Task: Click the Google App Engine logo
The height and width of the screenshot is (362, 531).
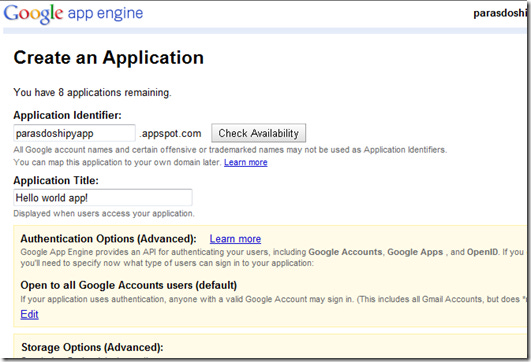Action: click(73, 14)
